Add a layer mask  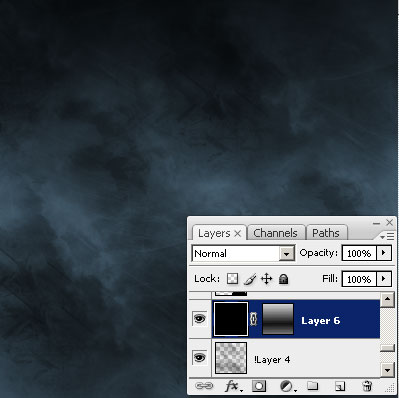coord(259,386)
